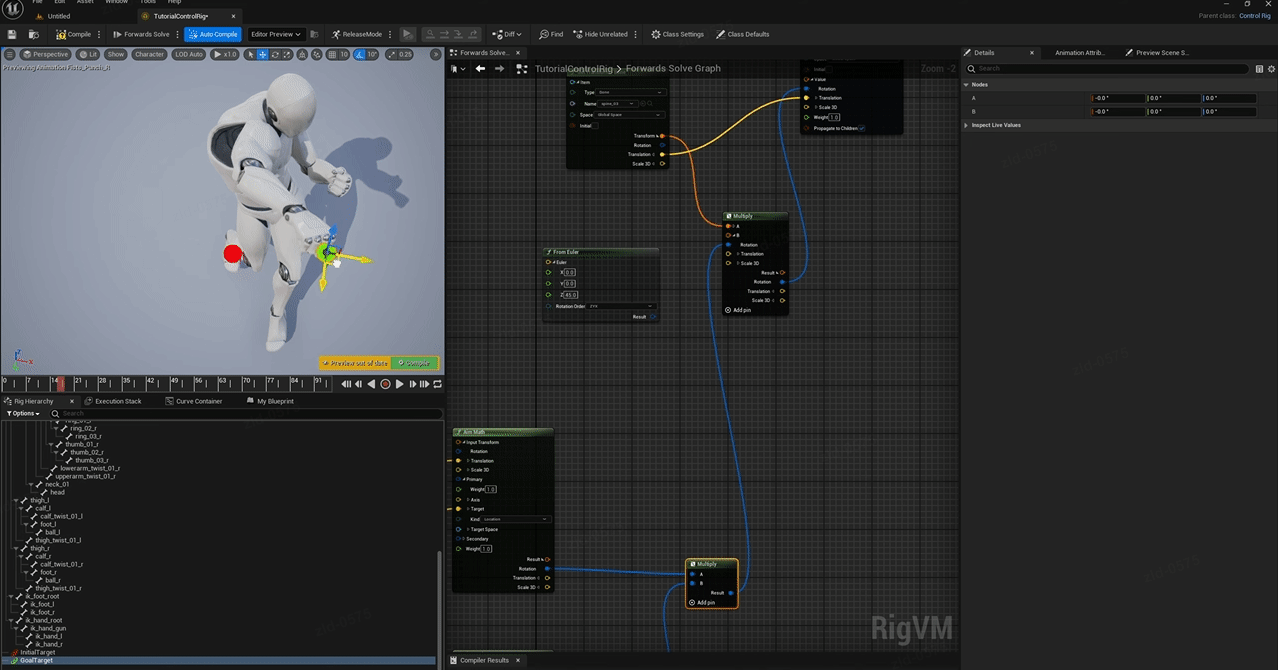The image size is (1278, 670).
Task: Choose the Rotate gizmo tool
Action: (275, 54)
